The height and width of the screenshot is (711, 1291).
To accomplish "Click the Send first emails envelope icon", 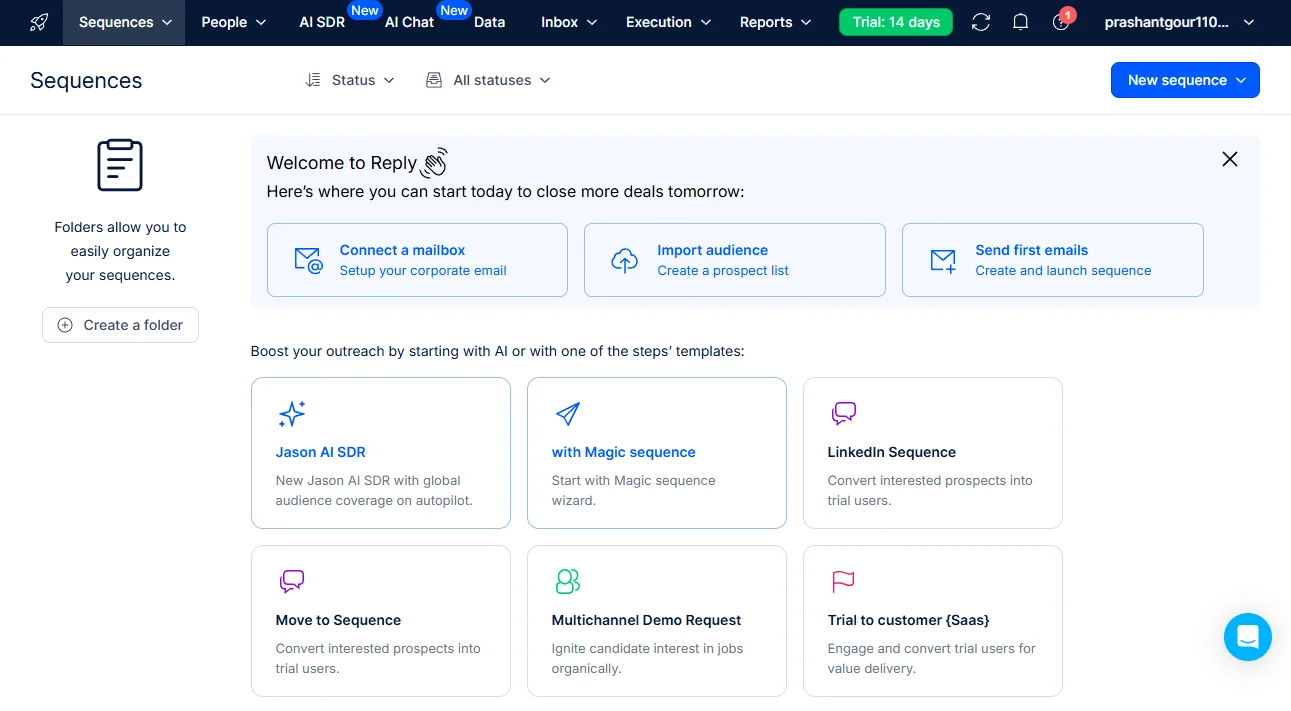I will 943,260.
